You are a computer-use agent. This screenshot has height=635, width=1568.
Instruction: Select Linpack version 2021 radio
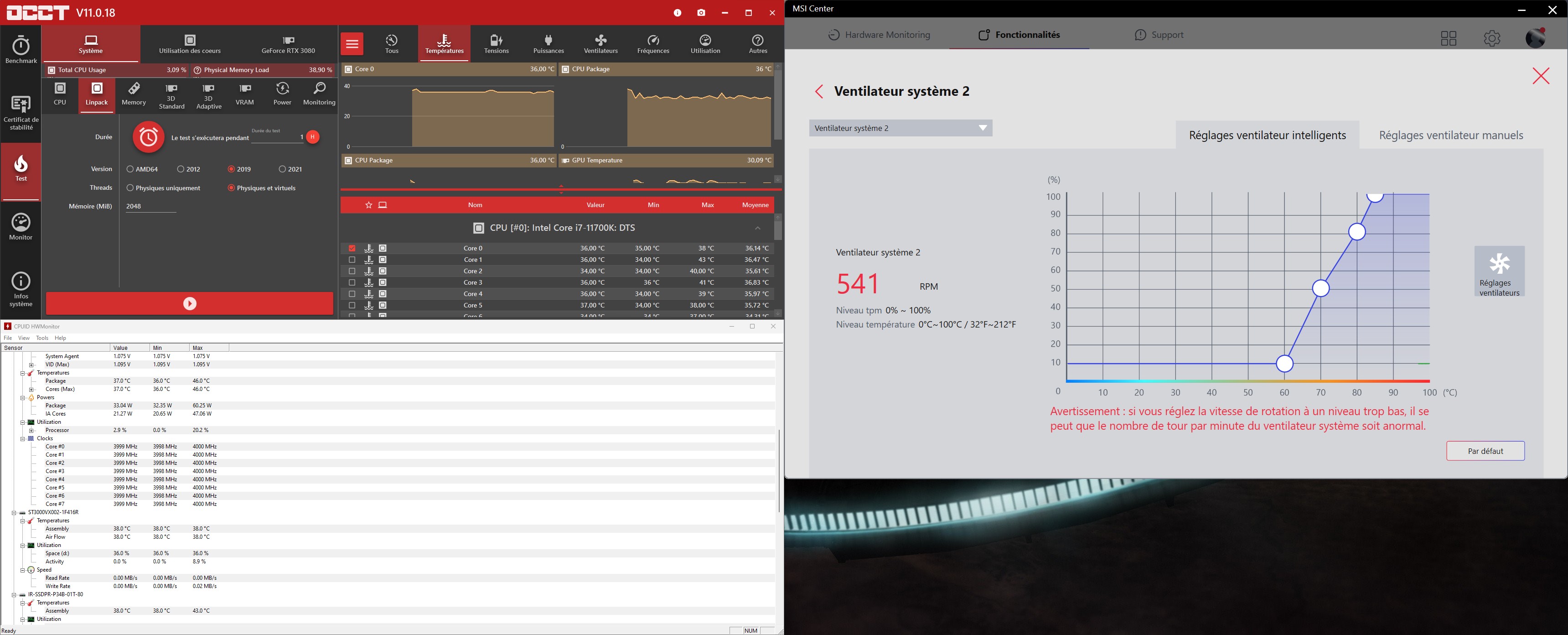(x=282, y=169)
